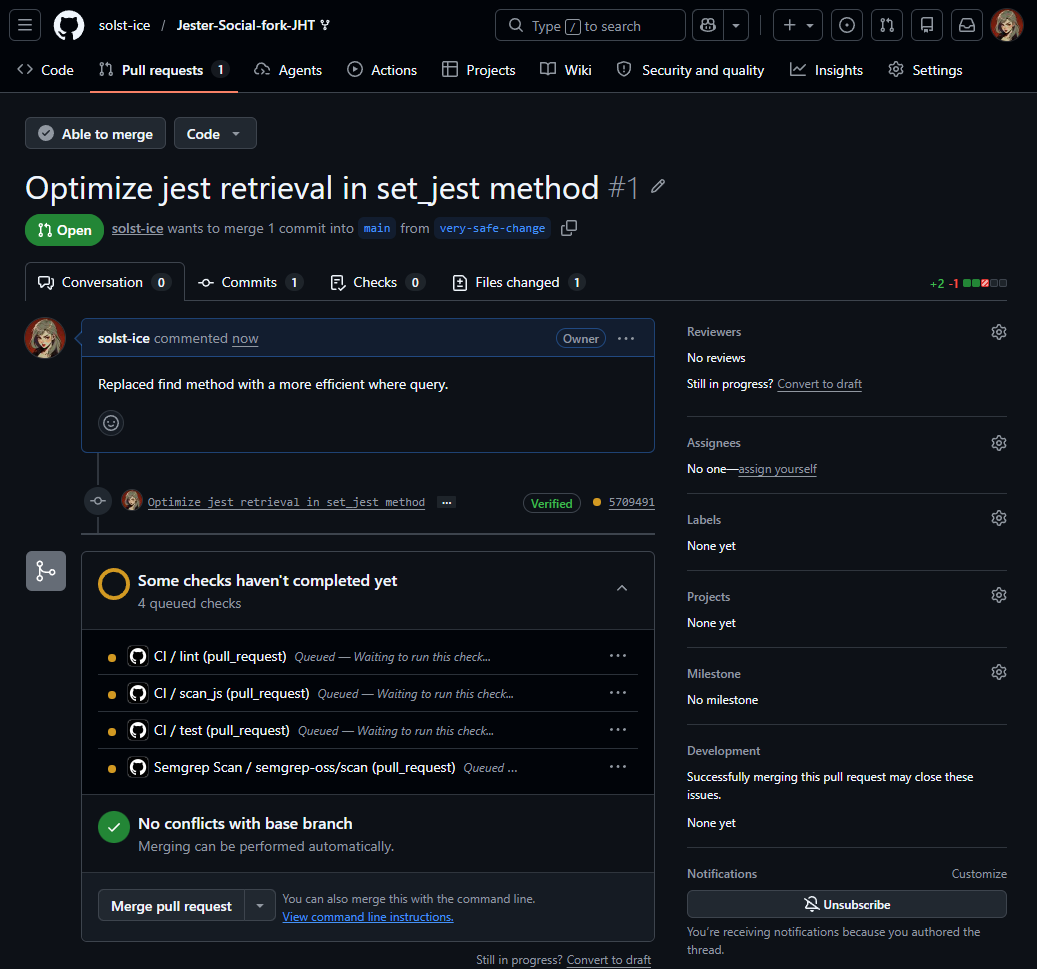Edit the pull request title pencil icon
The image size is (1037, 969).
click(657, 187)
